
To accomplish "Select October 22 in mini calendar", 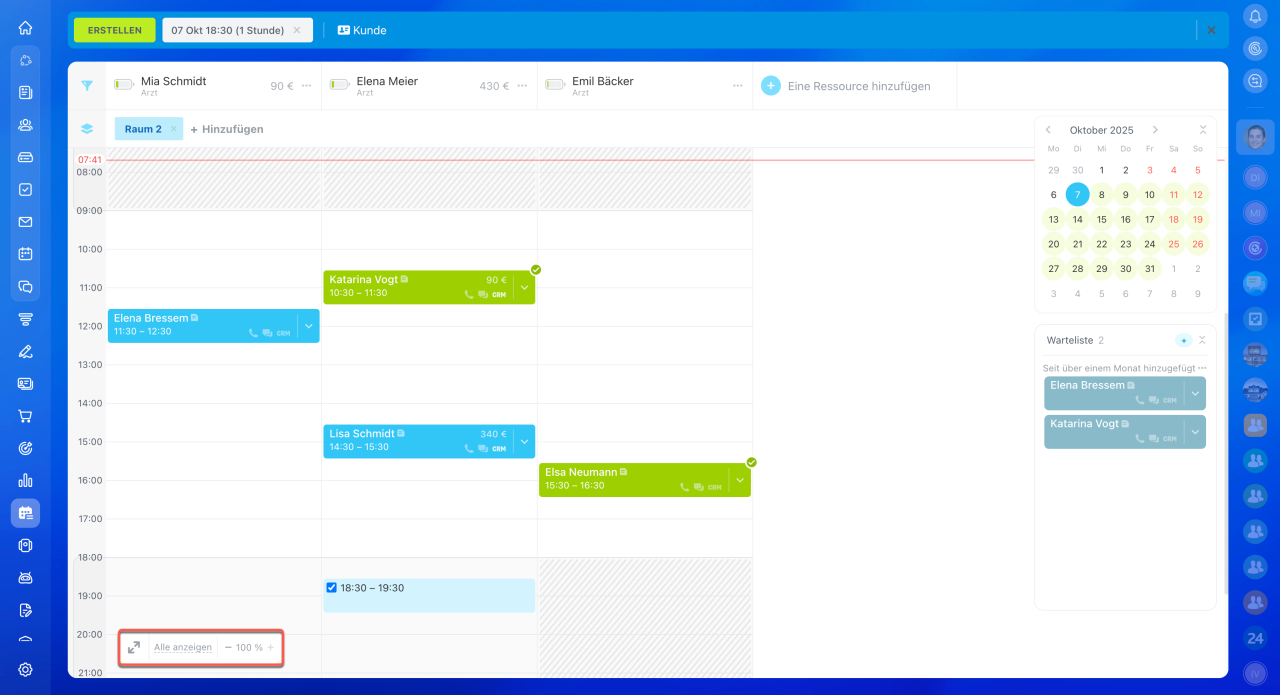I will pos(1101,244).
